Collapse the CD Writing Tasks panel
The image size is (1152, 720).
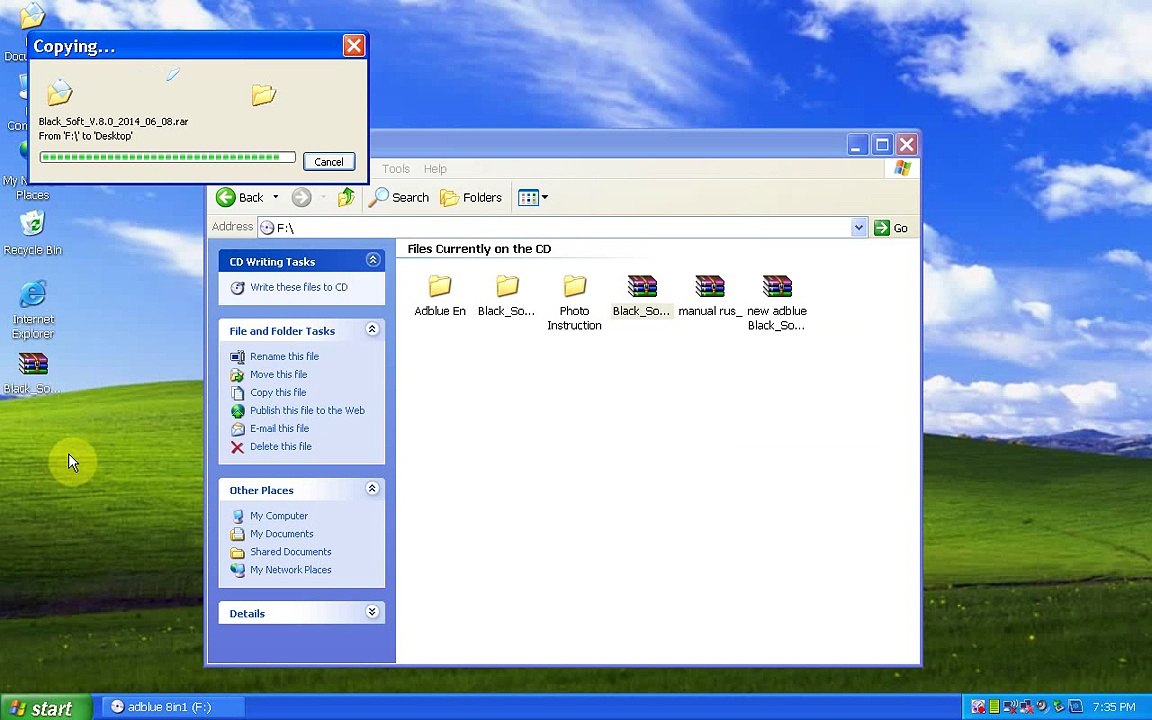372,260
